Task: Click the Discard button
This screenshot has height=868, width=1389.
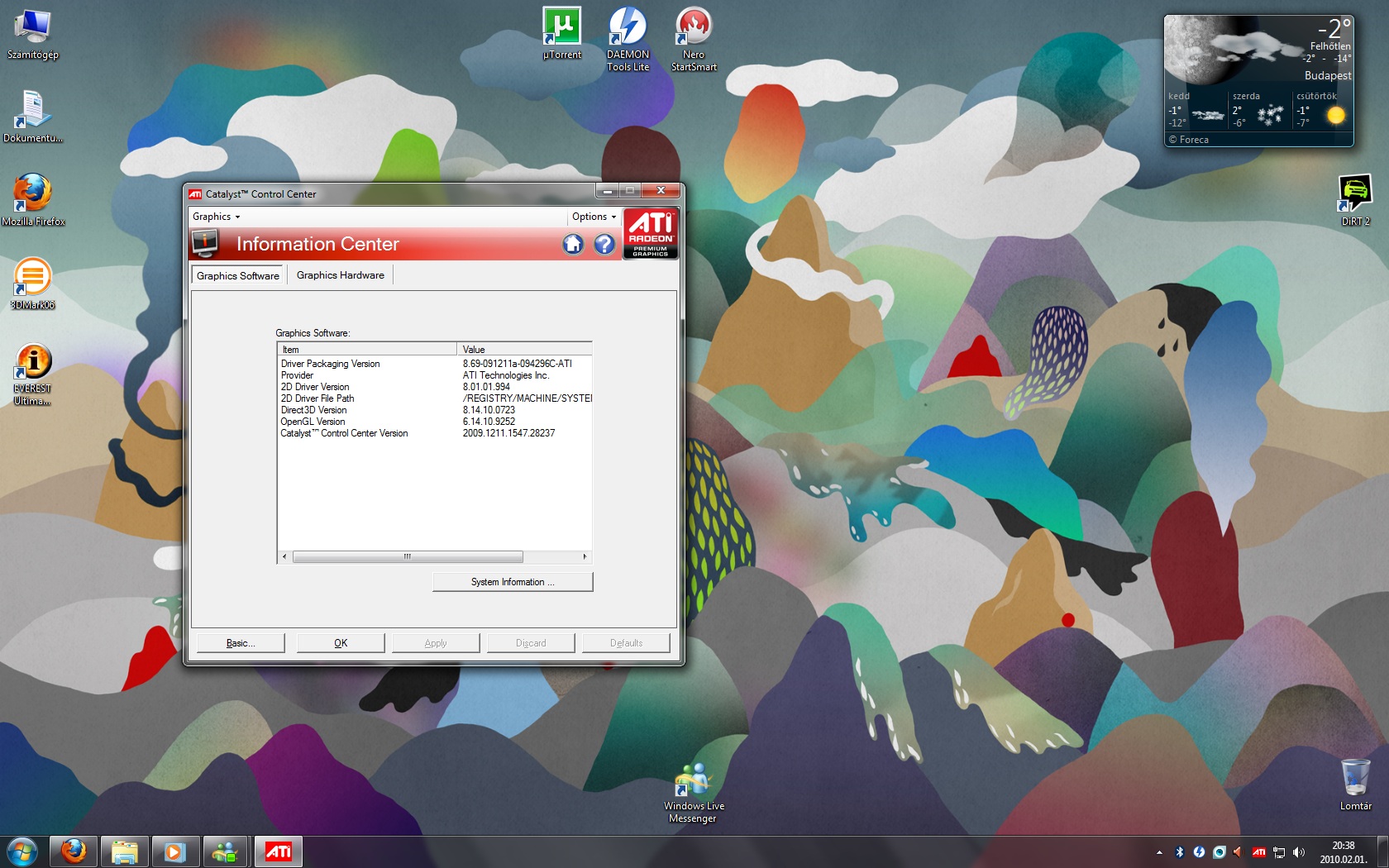Action: (x=531, y=643)
